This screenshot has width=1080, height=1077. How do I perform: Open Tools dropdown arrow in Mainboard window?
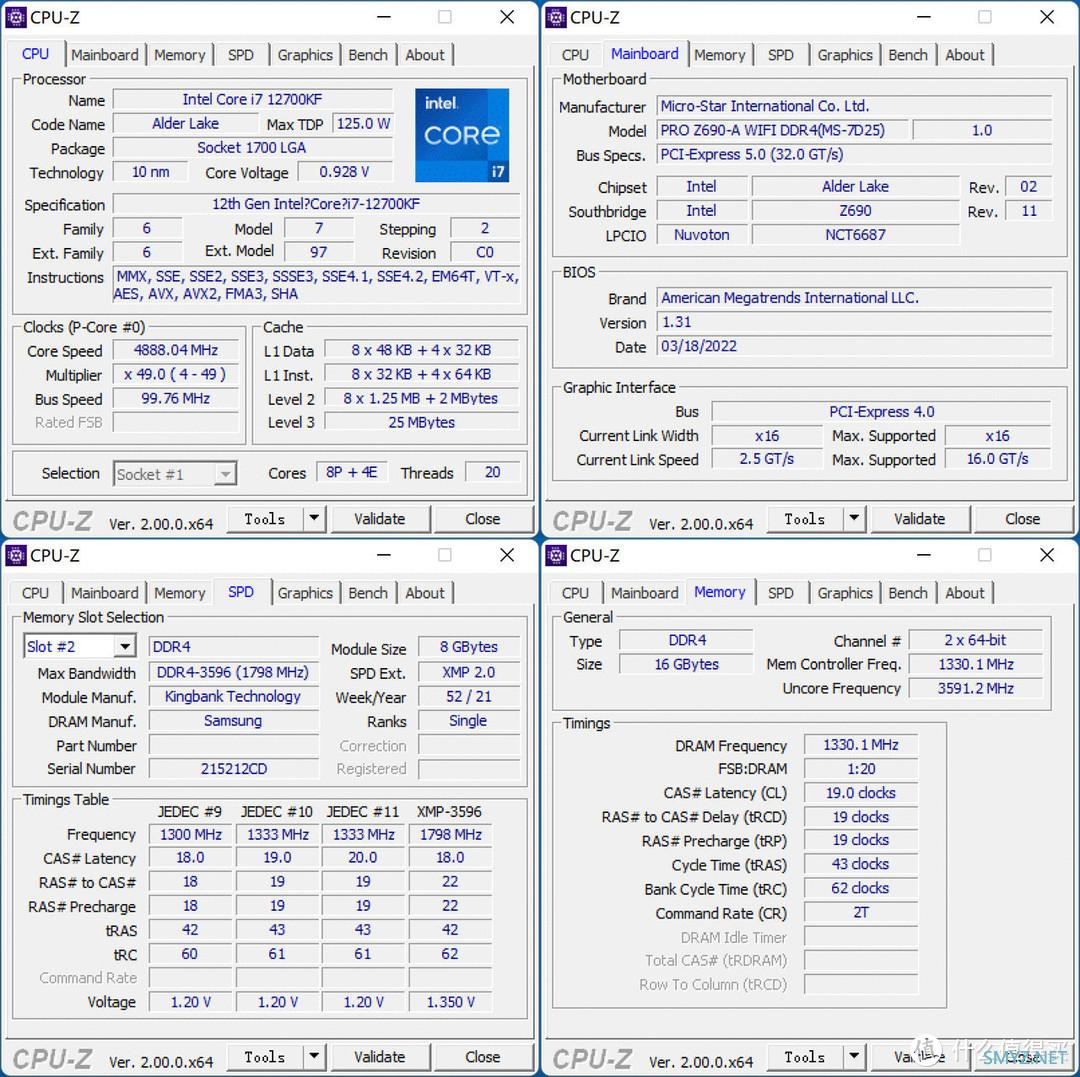pos(854,519)
